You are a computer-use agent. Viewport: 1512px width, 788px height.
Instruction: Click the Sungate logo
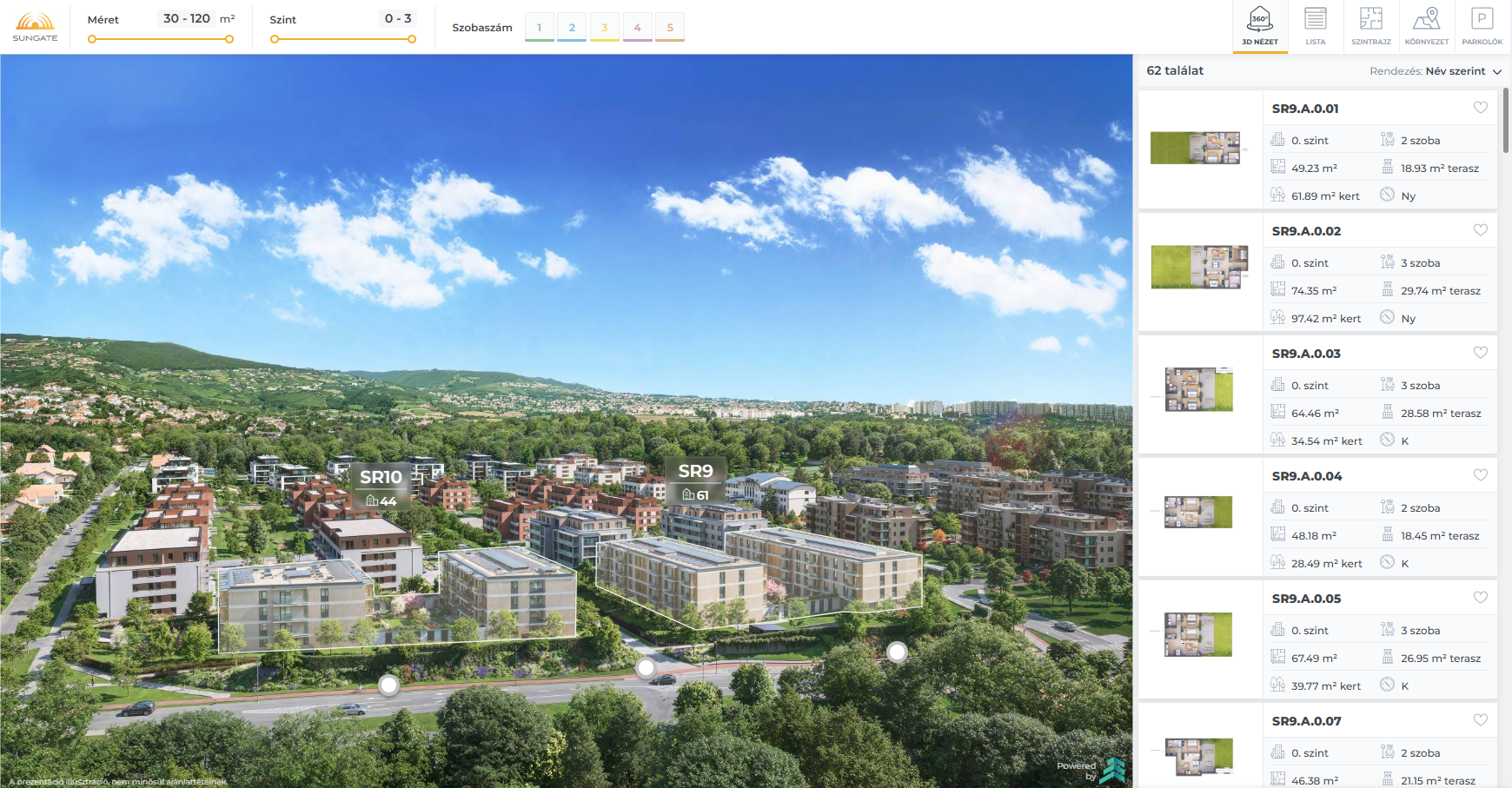click(x=35, y=27)
